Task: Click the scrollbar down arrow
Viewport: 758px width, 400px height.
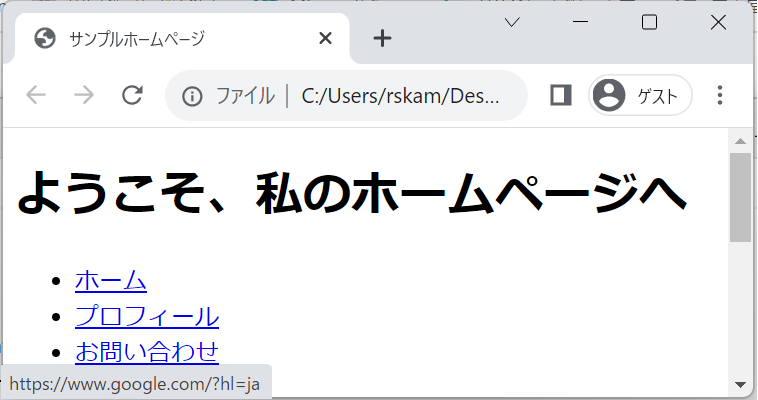Action: pyautogui.click(x=740, y=385)
